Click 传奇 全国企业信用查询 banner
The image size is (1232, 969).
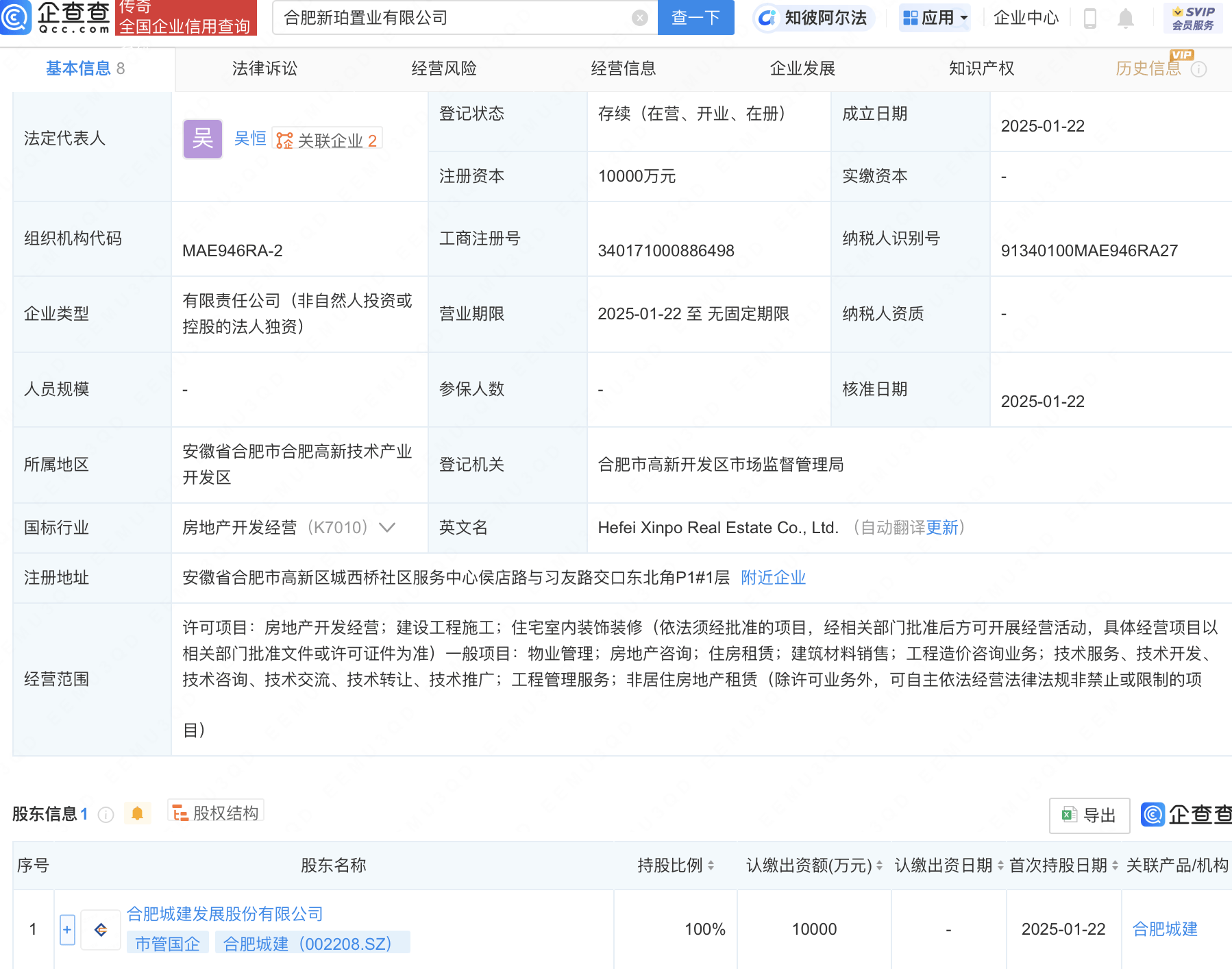[185, 17]
